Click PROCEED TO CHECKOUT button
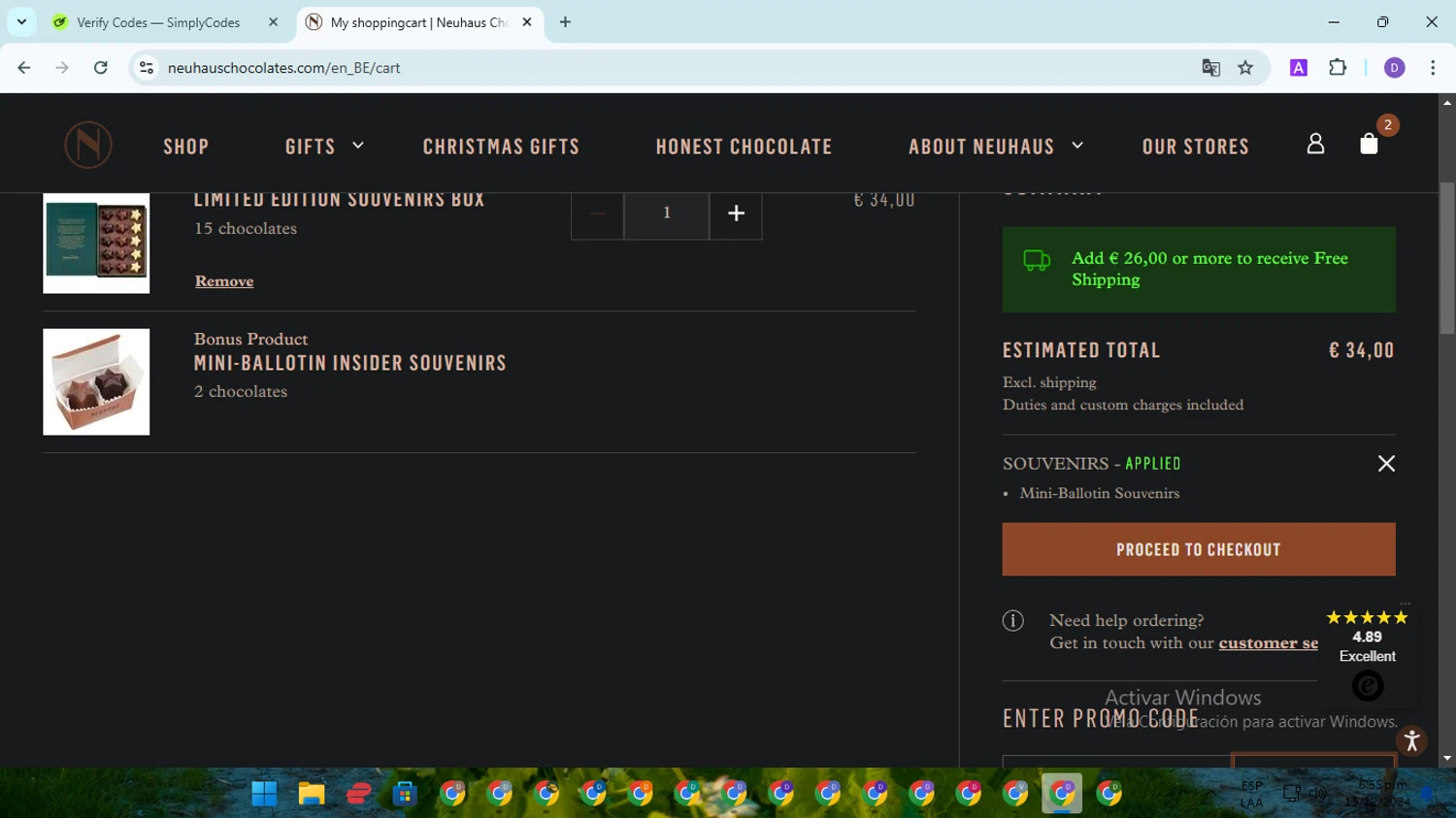Screen dimensions: 1456x818 (1199, 549)
